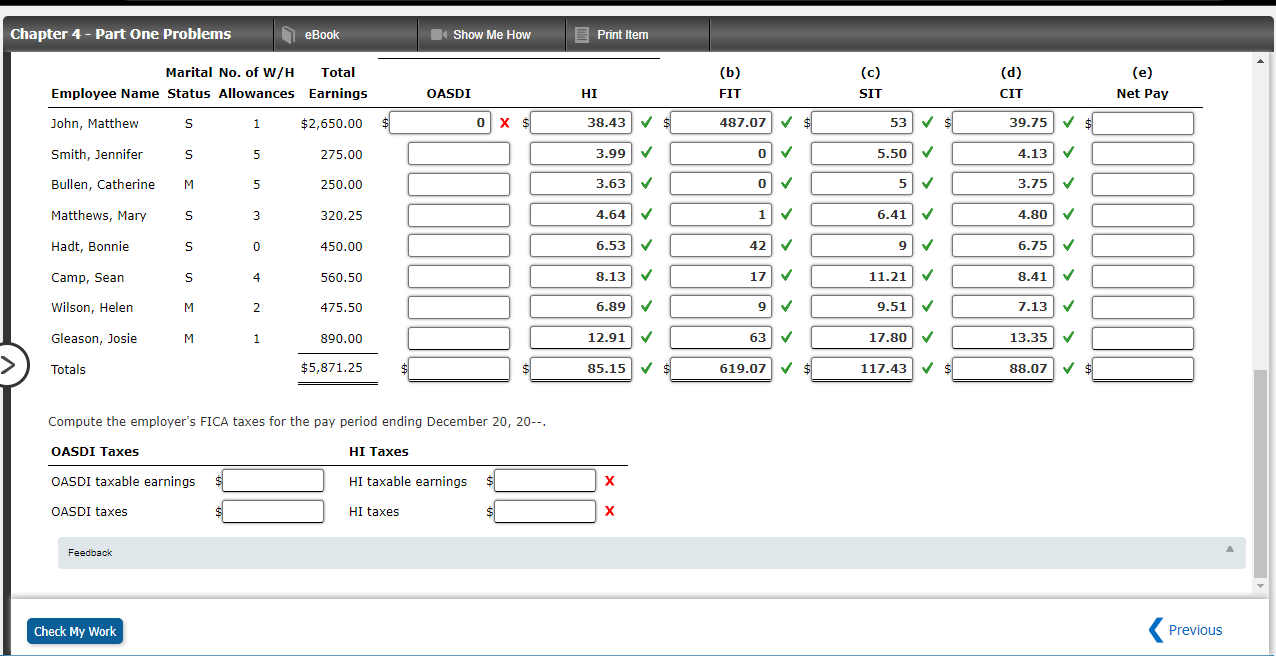Click the OASDI field for Wilson, Helen
Screen dimensions: 1276x656
(x=459, y=307)
